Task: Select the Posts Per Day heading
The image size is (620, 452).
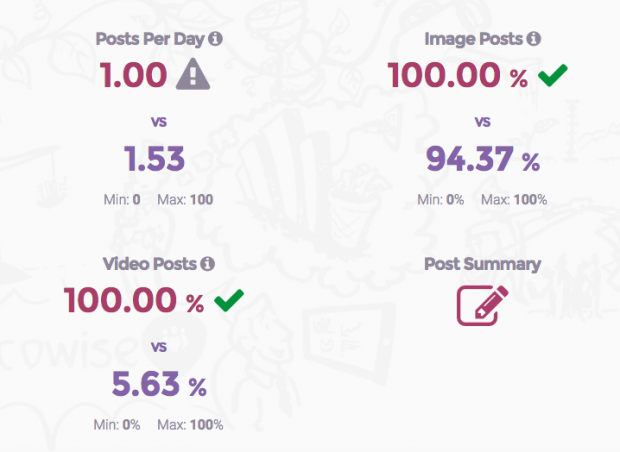Action: [150, 39]
